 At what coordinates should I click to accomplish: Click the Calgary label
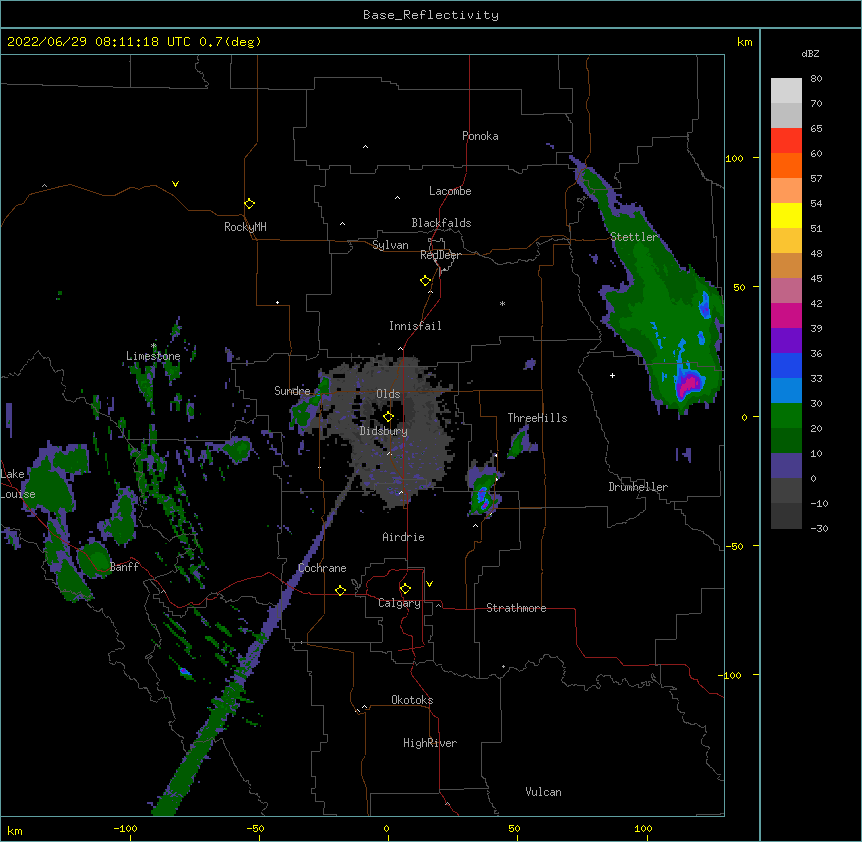coord(399,603)
